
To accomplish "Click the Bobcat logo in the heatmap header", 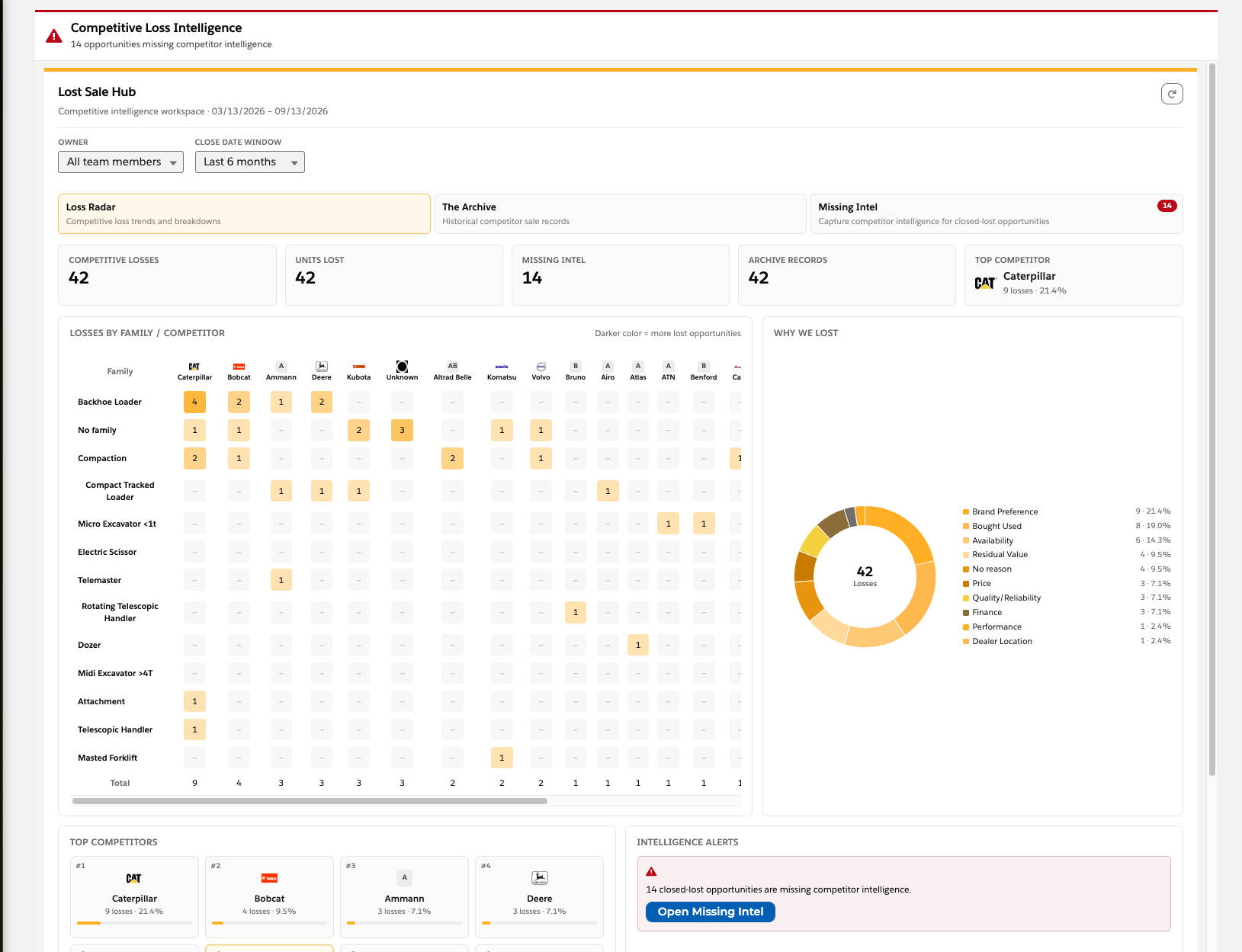I will point(239,367).
